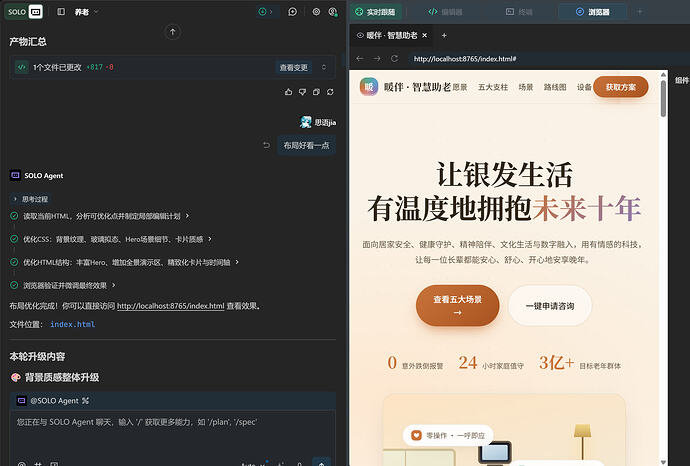Click the 场景 nav link
The width and height of the screenshot is (690, 466).
point(526,87)
